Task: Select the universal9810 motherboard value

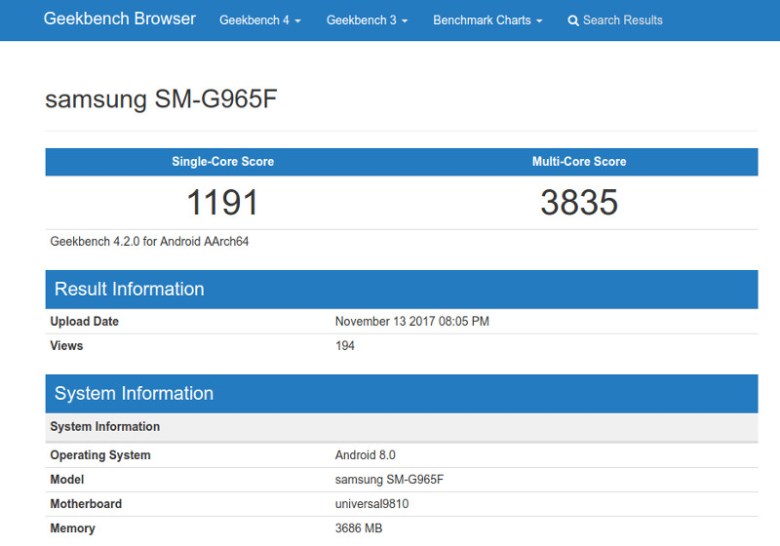Action: 371,504
